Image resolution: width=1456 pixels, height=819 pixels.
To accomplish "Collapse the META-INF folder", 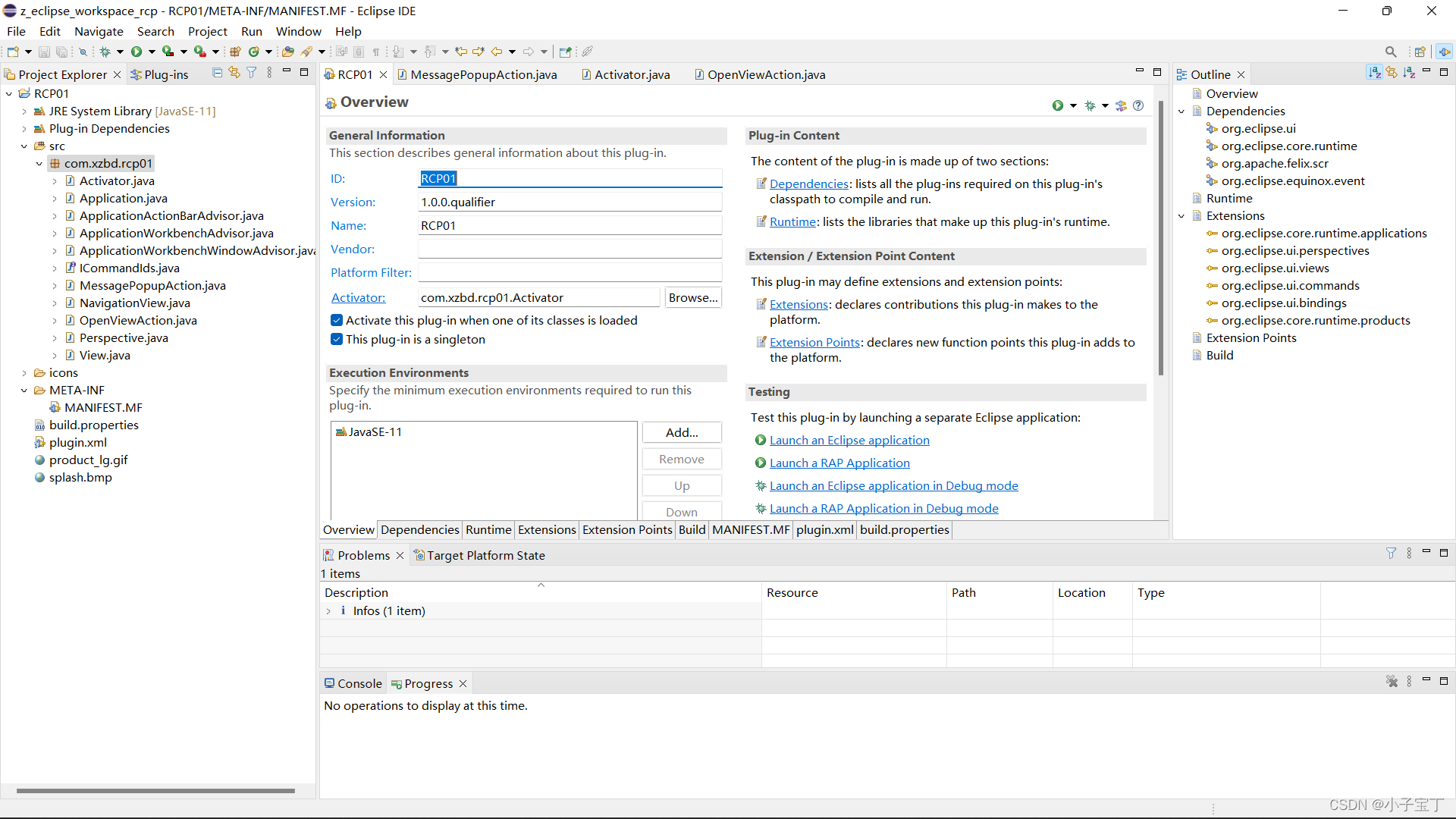I will click(x=24, y=390).
